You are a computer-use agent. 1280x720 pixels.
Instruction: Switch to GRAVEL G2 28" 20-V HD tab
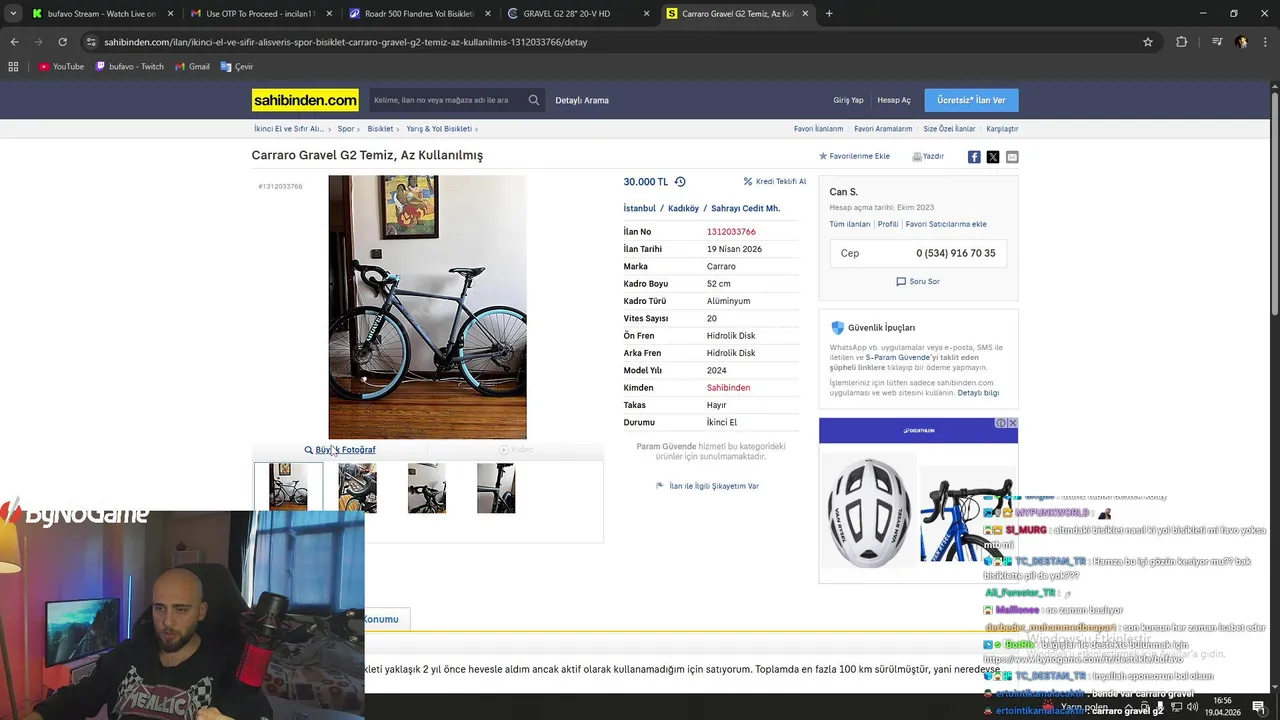576,14
